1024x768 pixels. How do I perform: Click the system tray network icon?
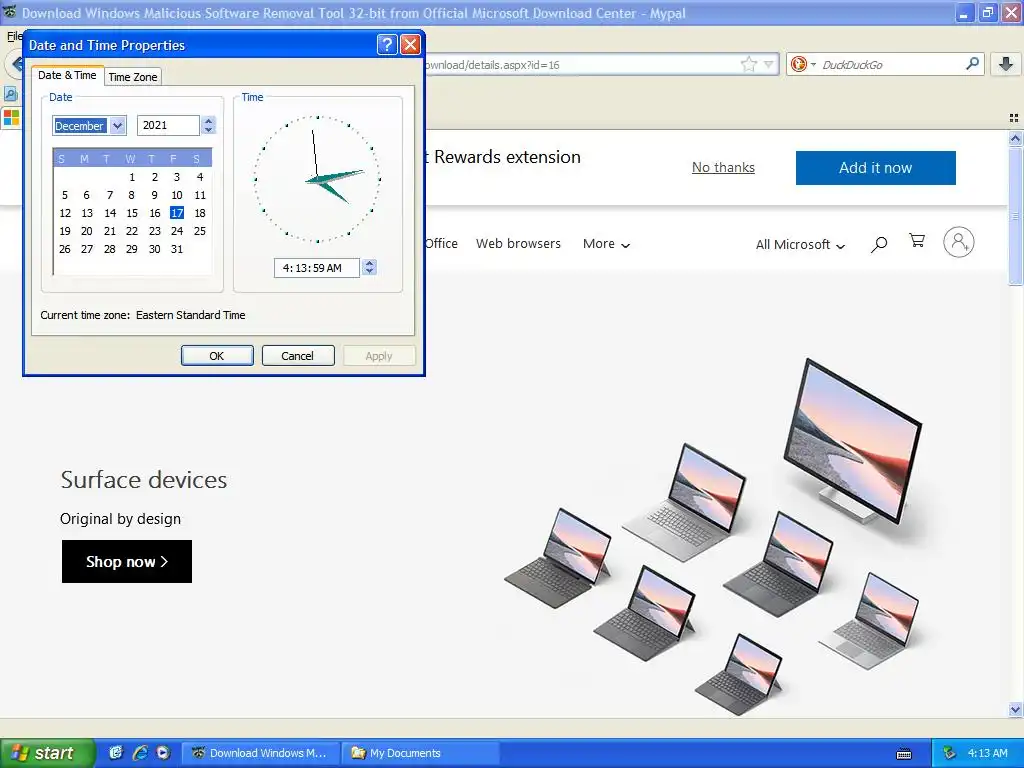pyautogui.click(x=949, y=753)
